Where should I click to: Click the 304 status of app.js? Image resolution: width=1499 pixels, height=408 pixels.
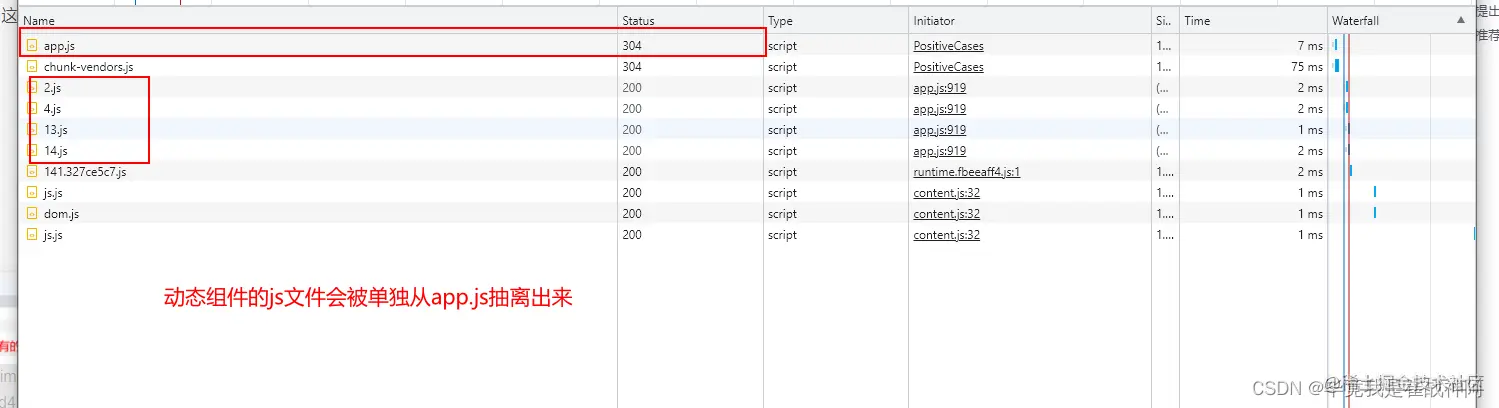[632, 46]
